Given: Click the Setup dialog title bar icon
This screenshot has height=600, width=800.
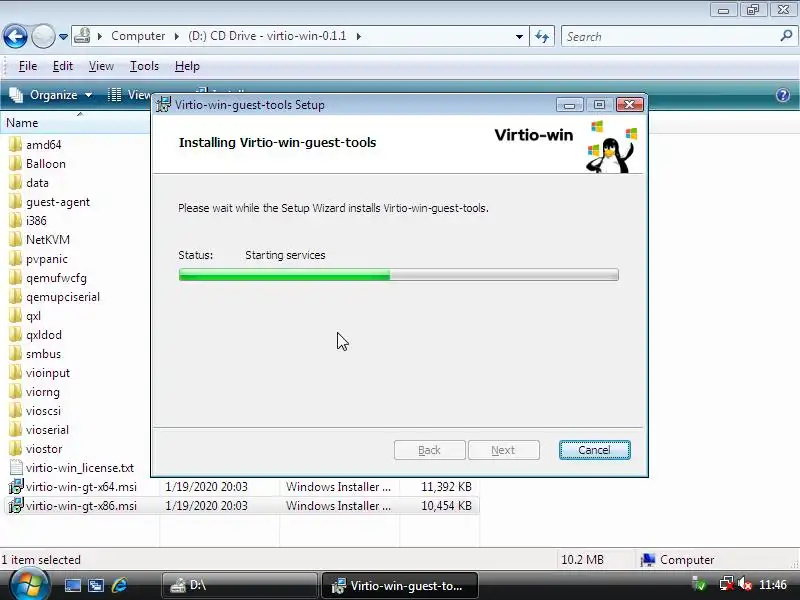Looking at the screenshot, I should tap(163, 105).
